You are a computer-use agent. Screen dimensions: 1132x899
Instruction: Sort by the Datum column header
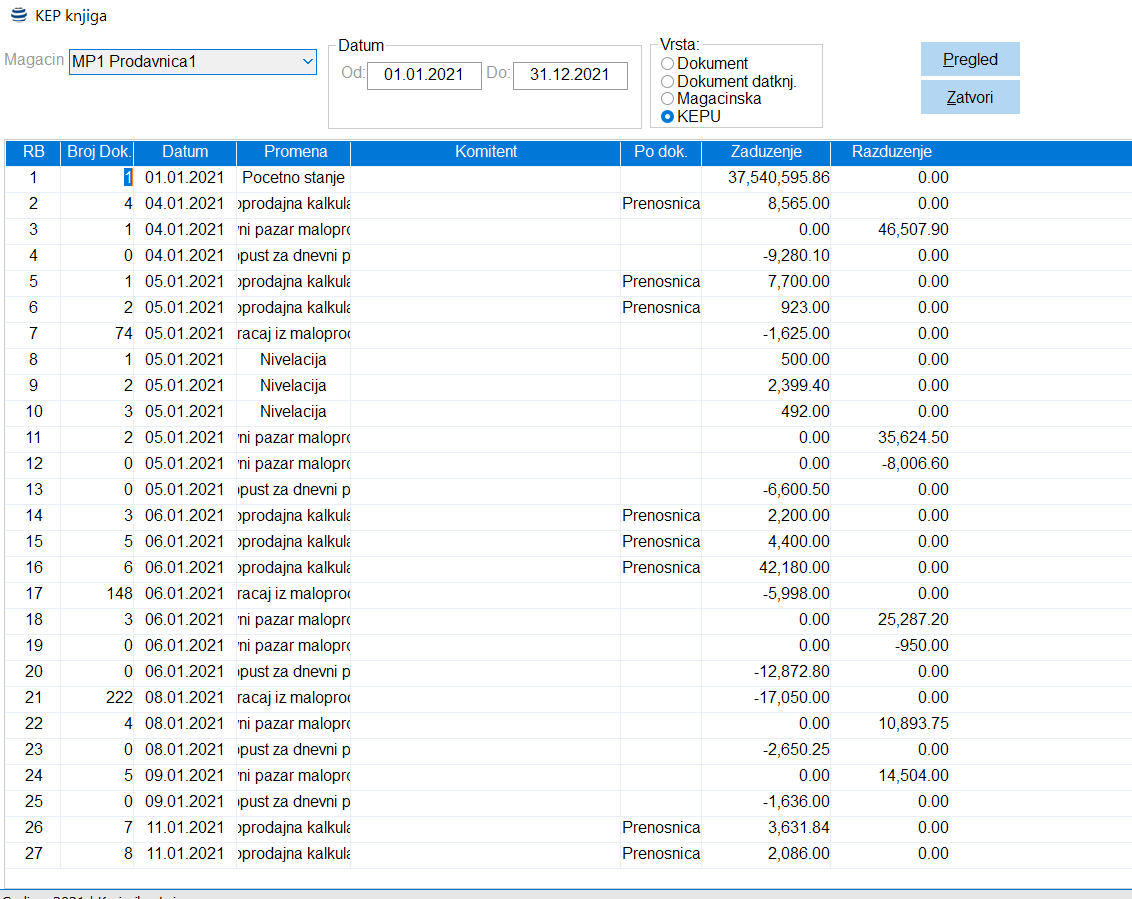[185, 152]
